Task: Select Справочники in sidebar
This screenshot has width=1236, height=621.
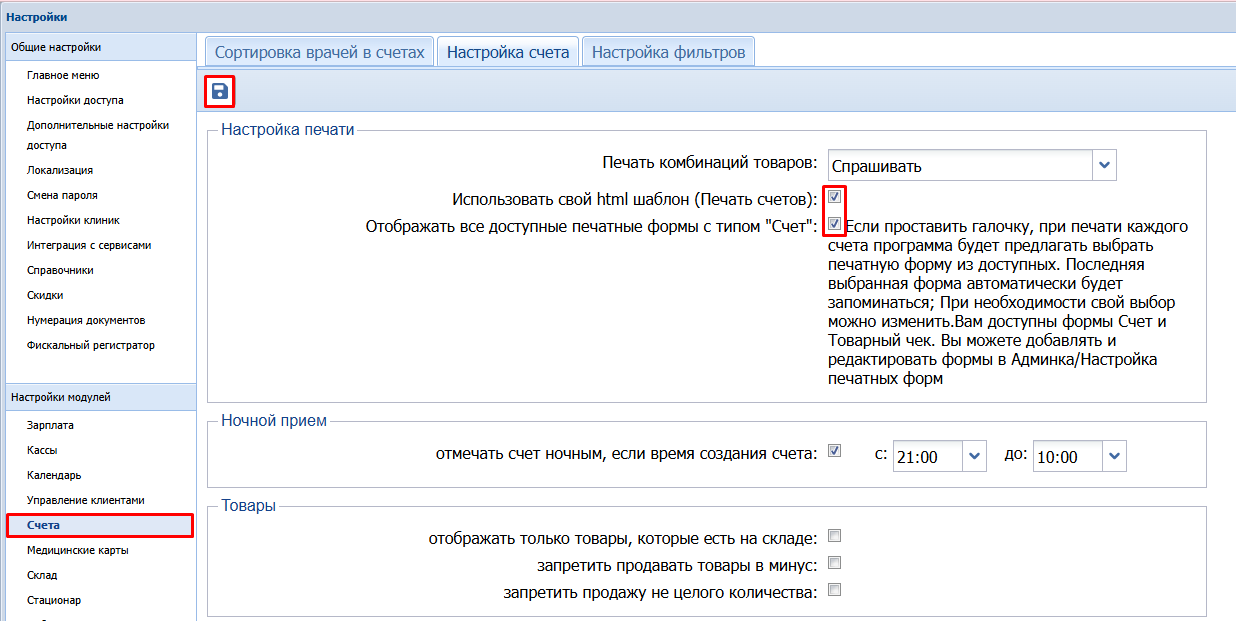Action: pyautogui.click(x=61, y=270)
